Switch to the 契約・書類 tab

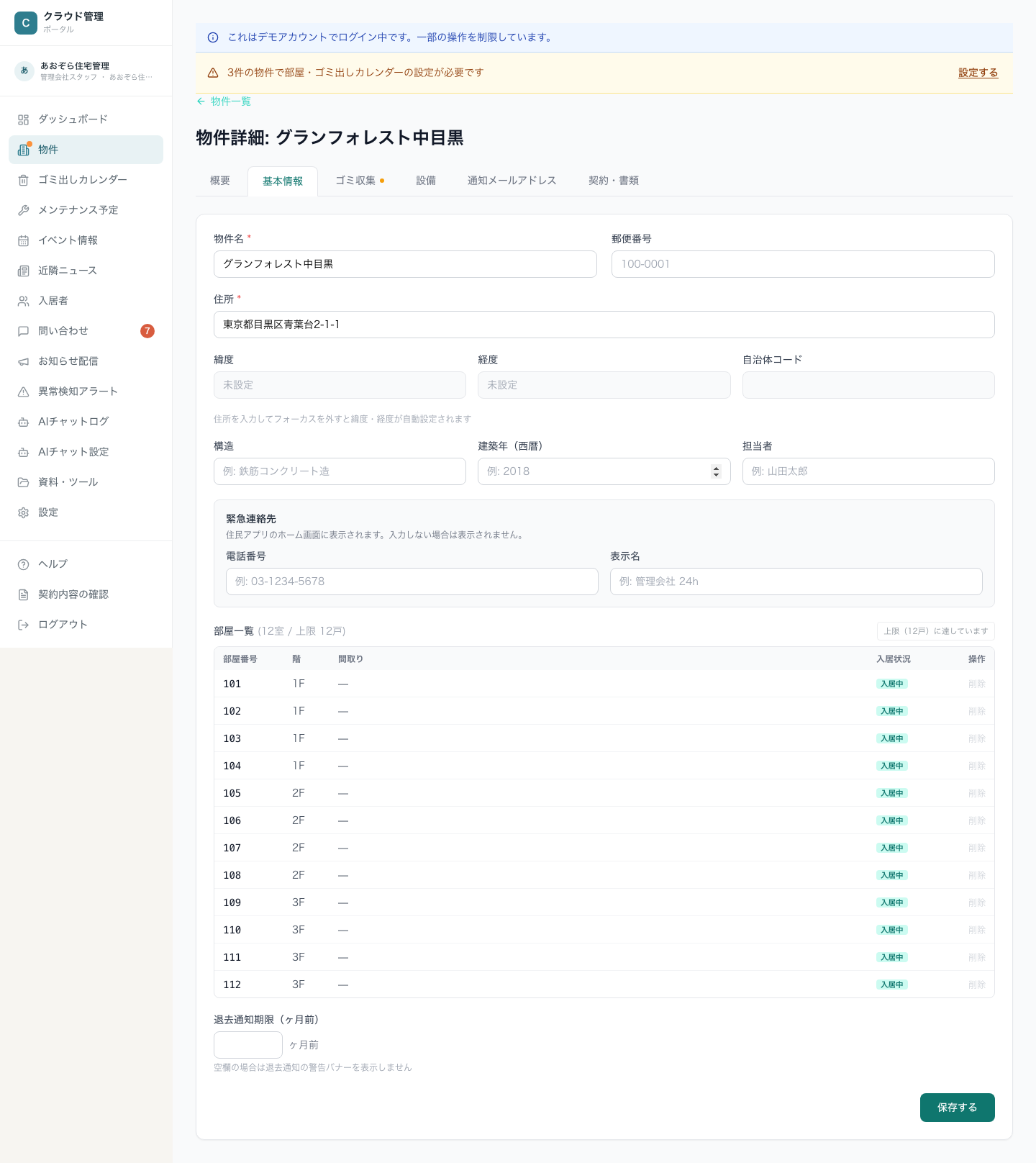614,181
